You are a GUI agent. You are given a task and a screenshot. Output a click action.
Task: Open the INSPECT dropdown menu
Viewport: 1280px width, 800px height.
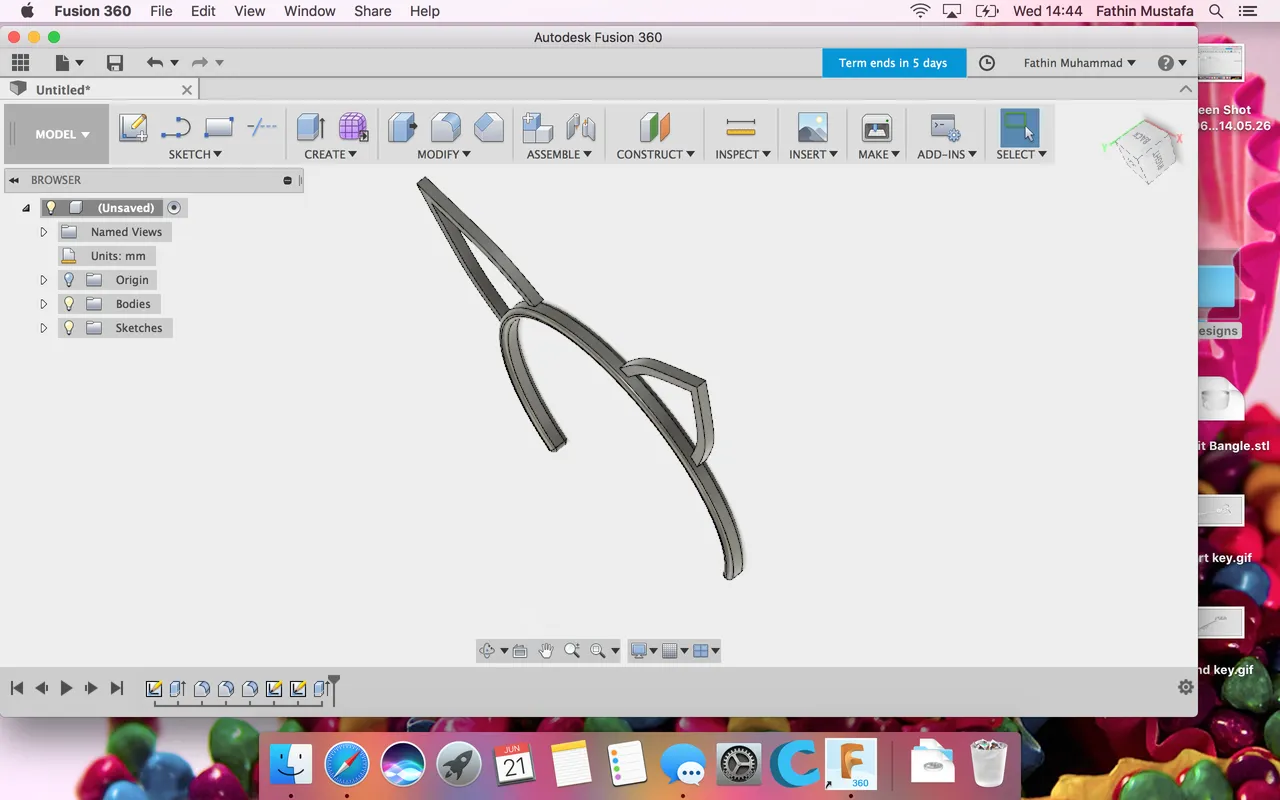743,154
